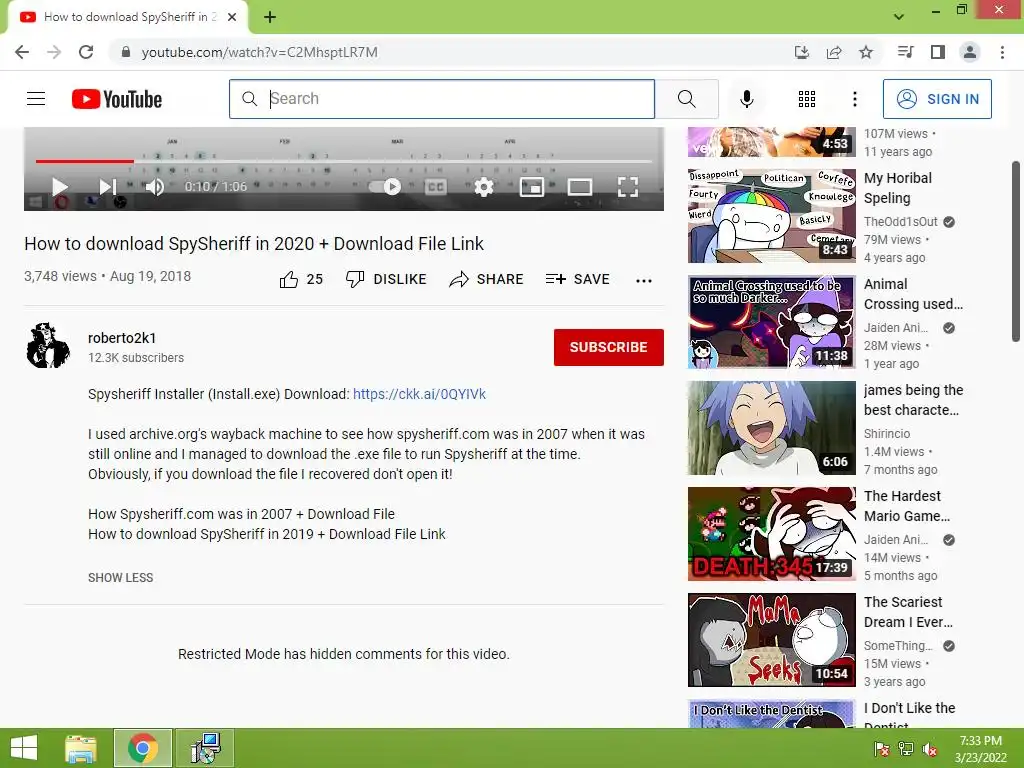The image size is (1024, 768).
Task: Open video settings gear icon
Action: click(x=483, y=187)
